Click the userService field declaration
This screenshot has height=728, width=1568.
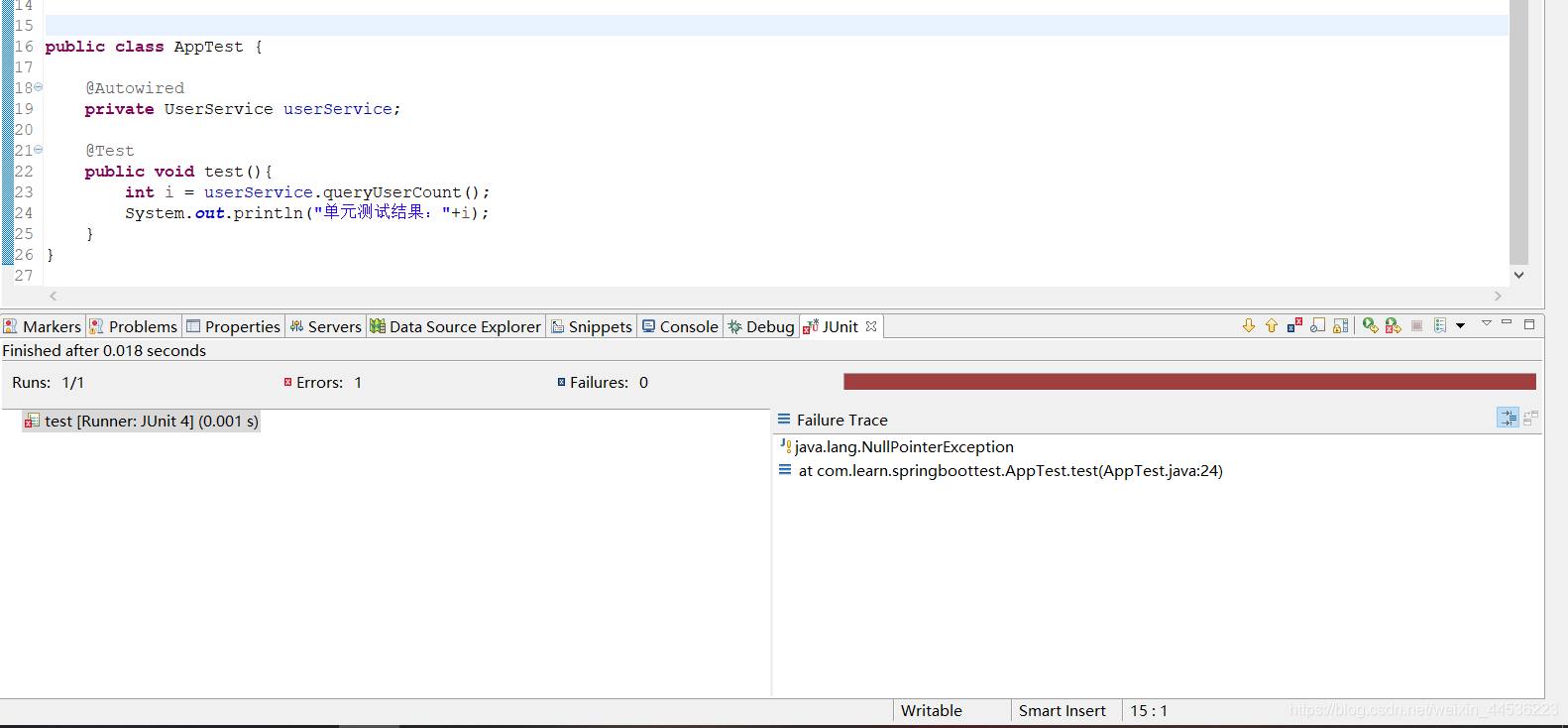click(x=338, y=109)
